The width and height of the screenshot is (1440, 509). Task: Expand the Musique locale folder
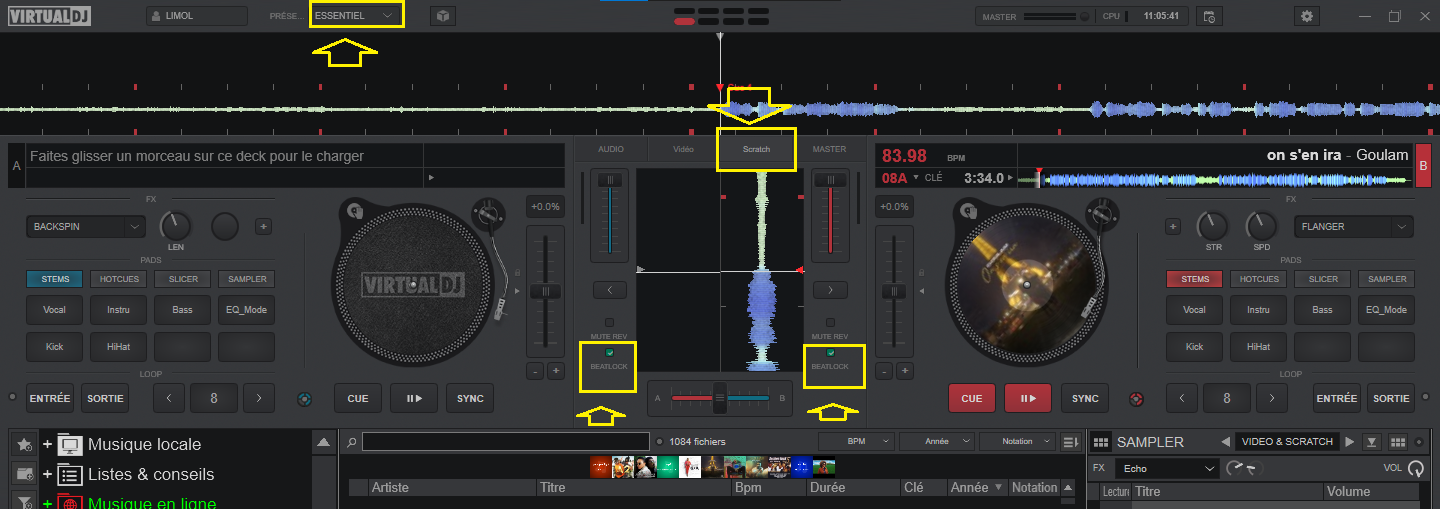coord(47,444)
